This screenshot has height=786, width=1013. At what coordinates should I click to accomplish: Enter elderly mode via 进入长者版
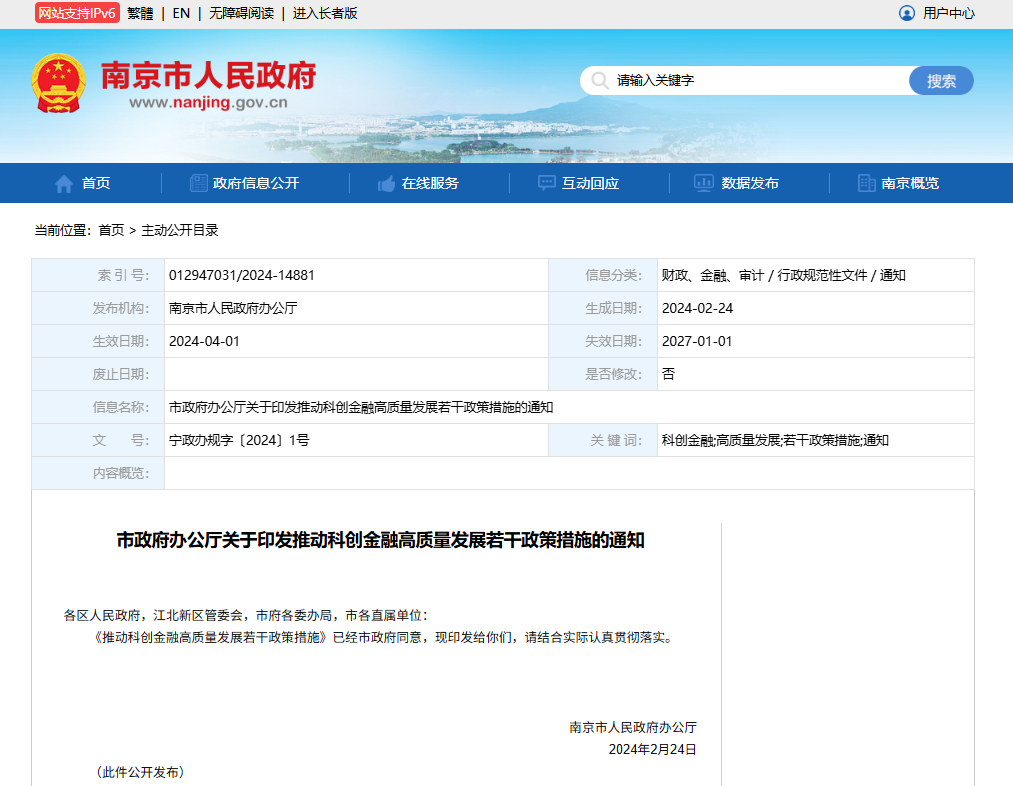323,13
